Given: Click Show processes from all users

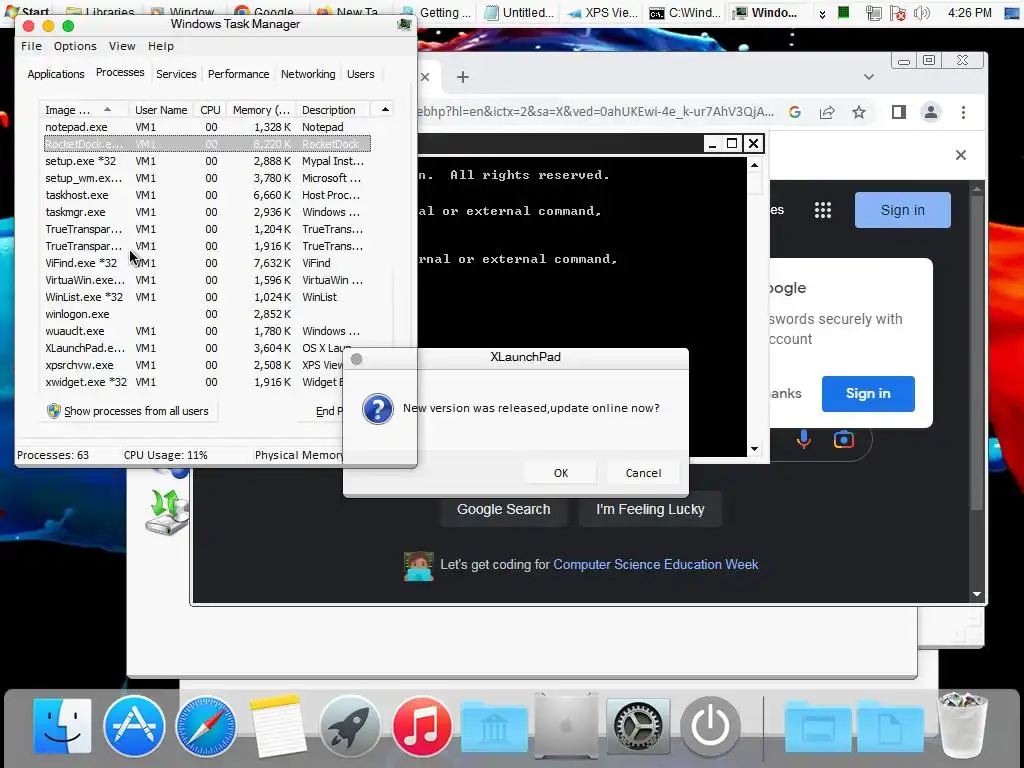Looking at the screenshot, I should point(129,411).
